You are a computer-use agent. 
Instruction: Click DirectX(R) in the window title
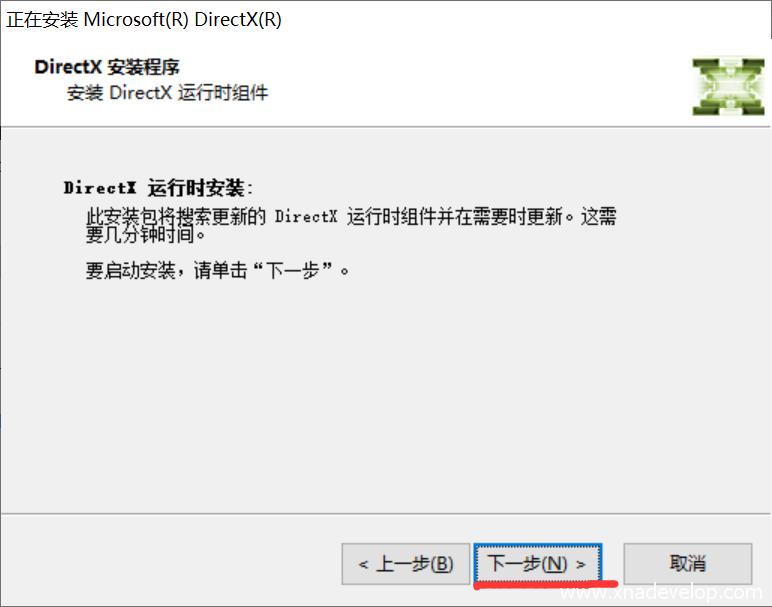(x=238, y=20)
